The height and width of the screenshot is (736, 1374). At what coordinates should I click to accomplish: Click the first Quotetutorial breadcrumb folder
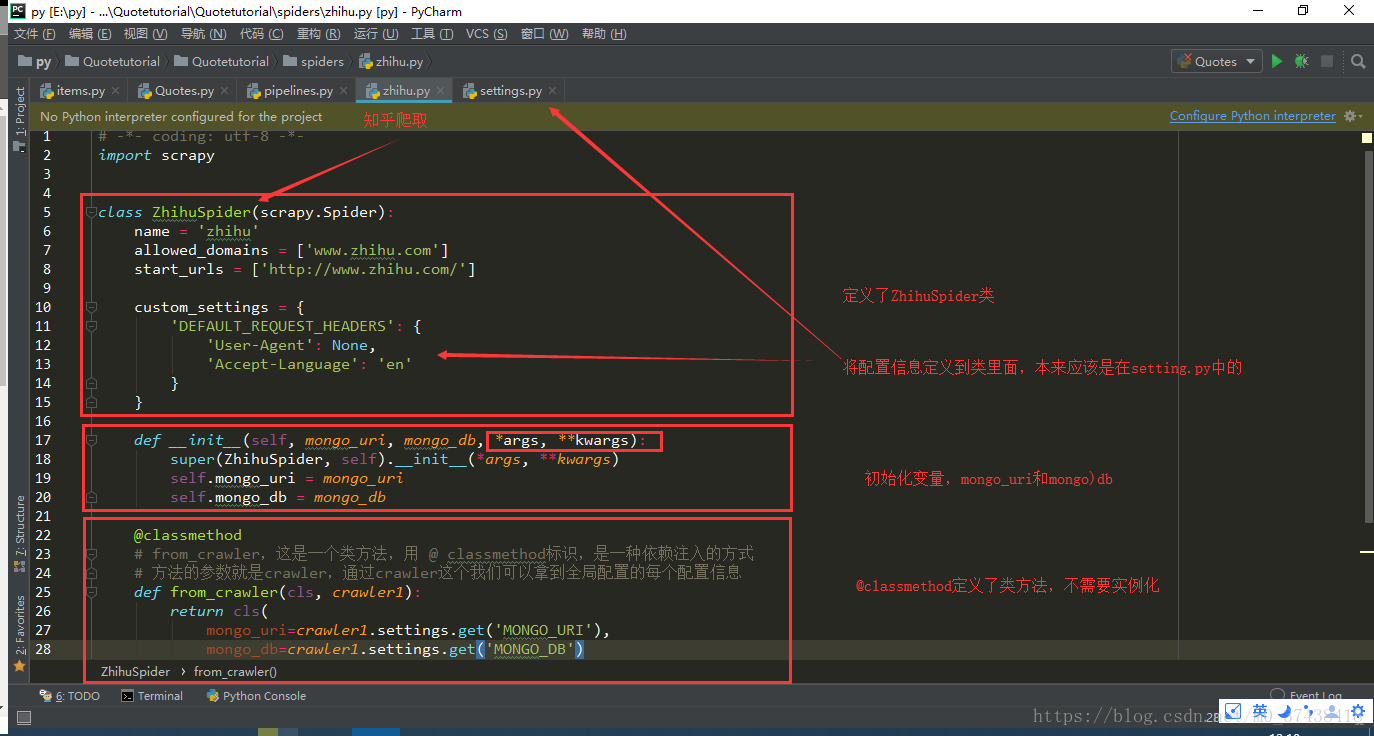112,61
